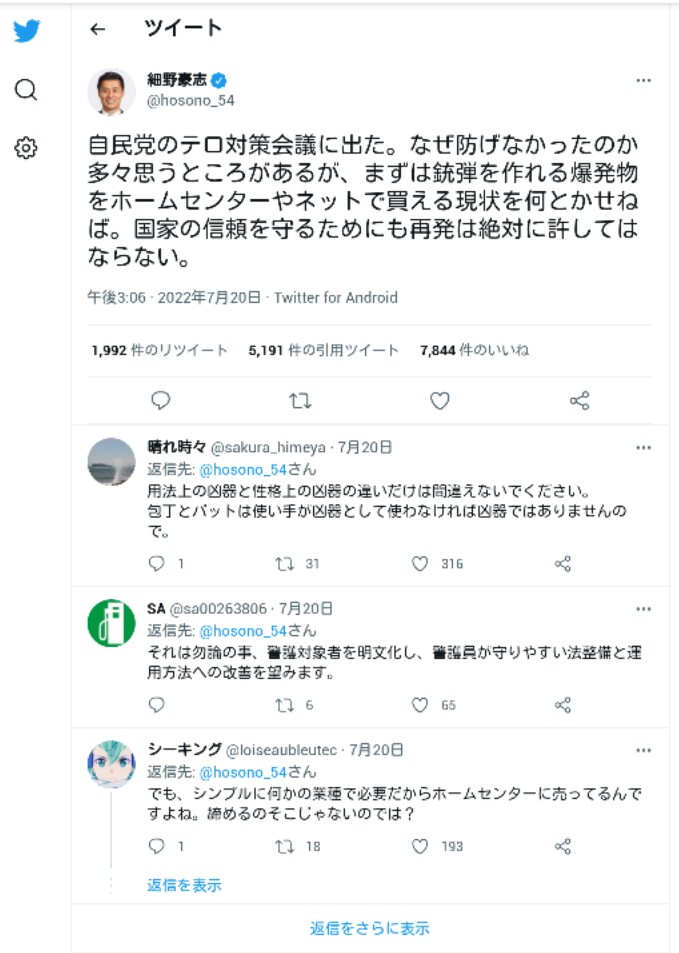
Task: Open reply composer on シーキング's reply
Action: pyautogui.click(x=157, y=847)
